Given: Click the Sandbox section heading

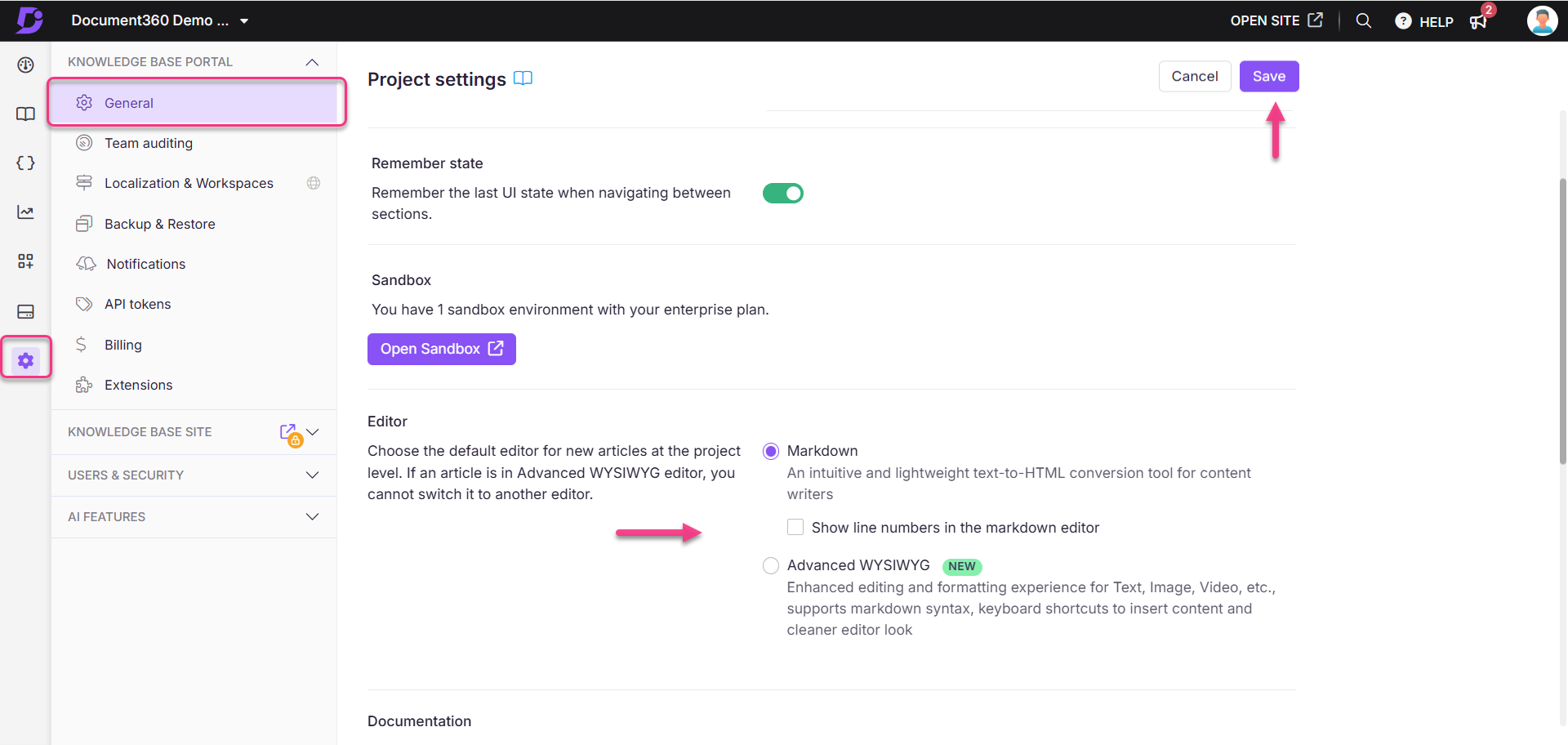Looking at the screenshot, I should click(x=401, y=280).
